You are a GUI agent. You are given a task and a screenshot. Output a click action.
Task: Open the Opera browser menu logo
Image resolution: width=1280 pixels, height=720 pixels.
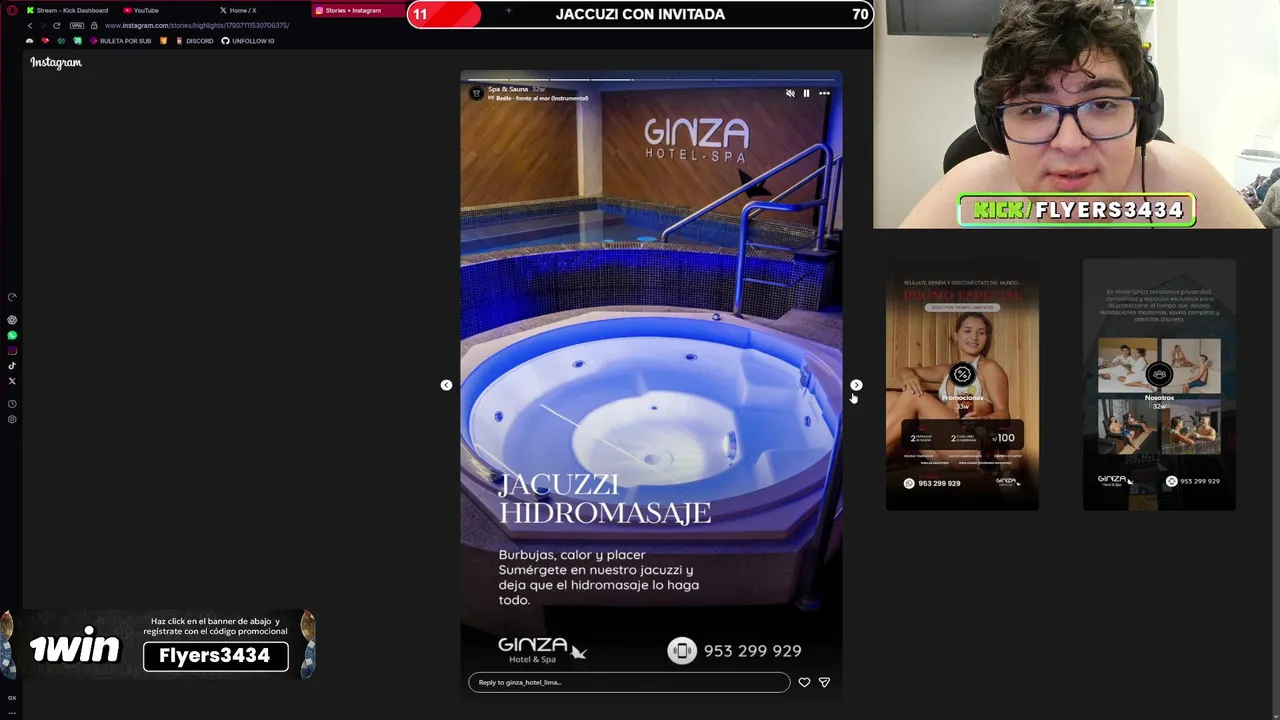(11, 10)
